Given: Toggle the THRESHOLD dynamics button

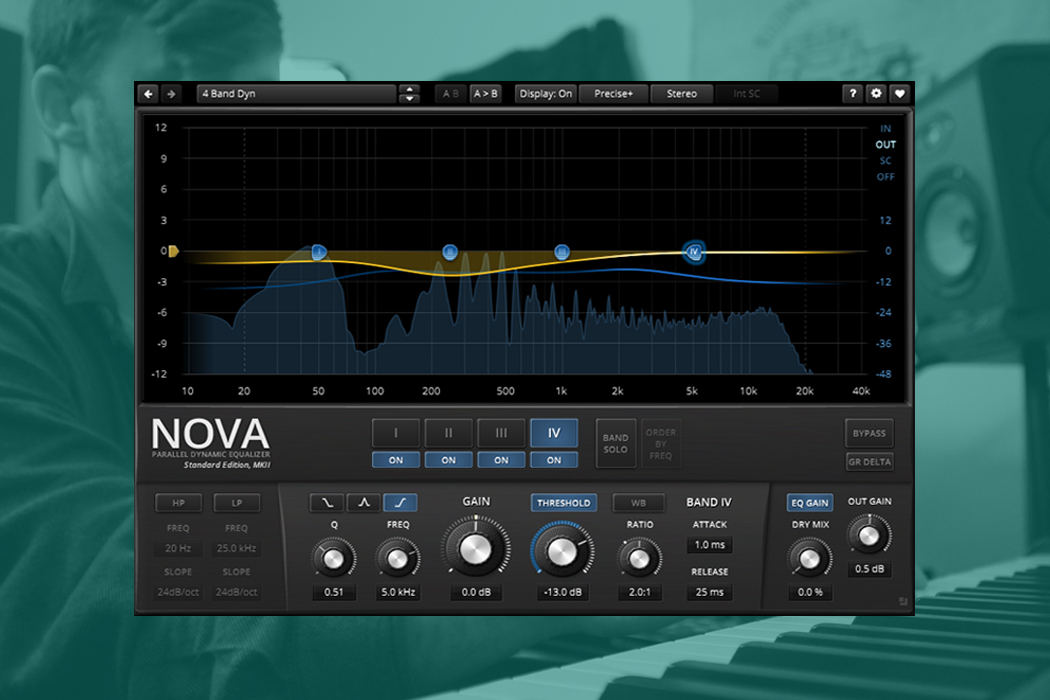Looking at the screenshot, I should point(563,502).
